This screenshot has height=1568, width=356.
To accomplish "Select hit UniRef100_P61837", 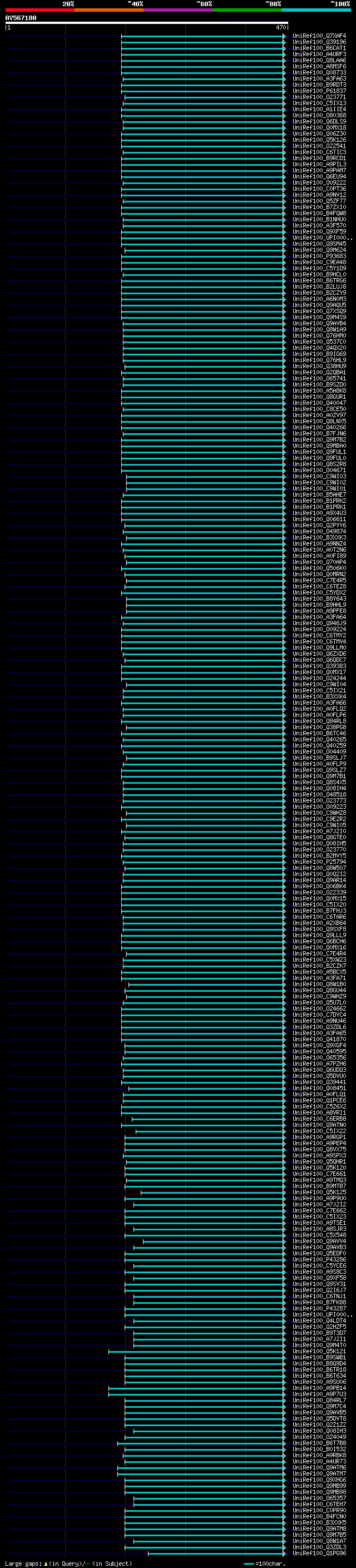I will tap(319, 91).
